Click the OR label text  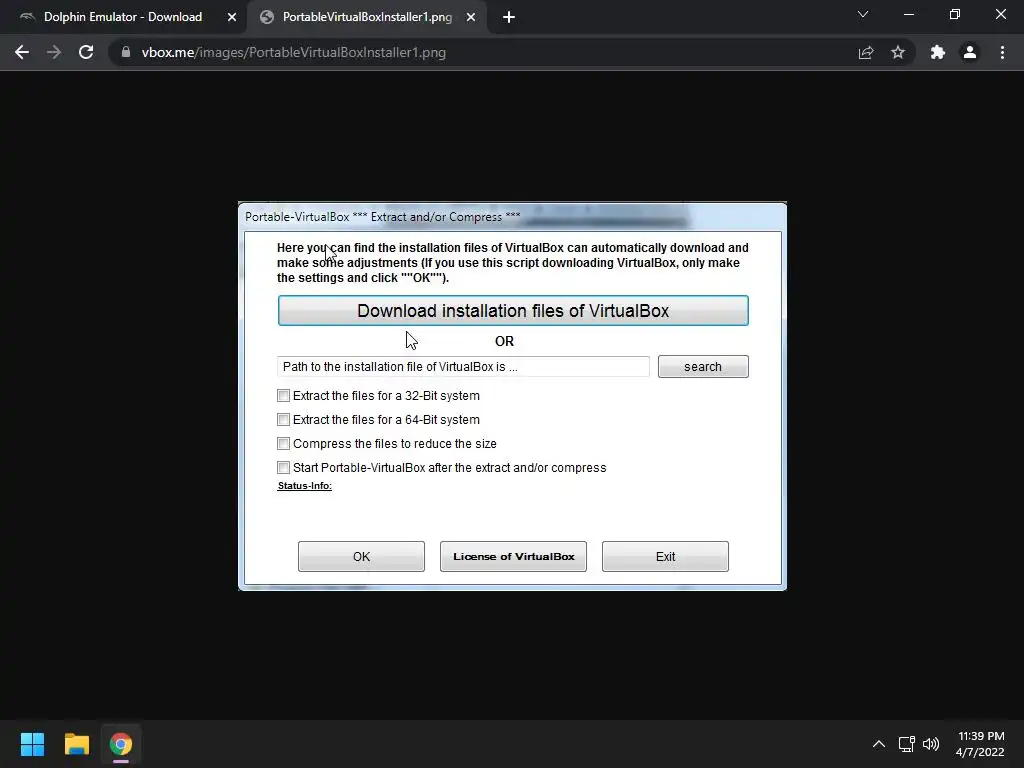point(504,341)
